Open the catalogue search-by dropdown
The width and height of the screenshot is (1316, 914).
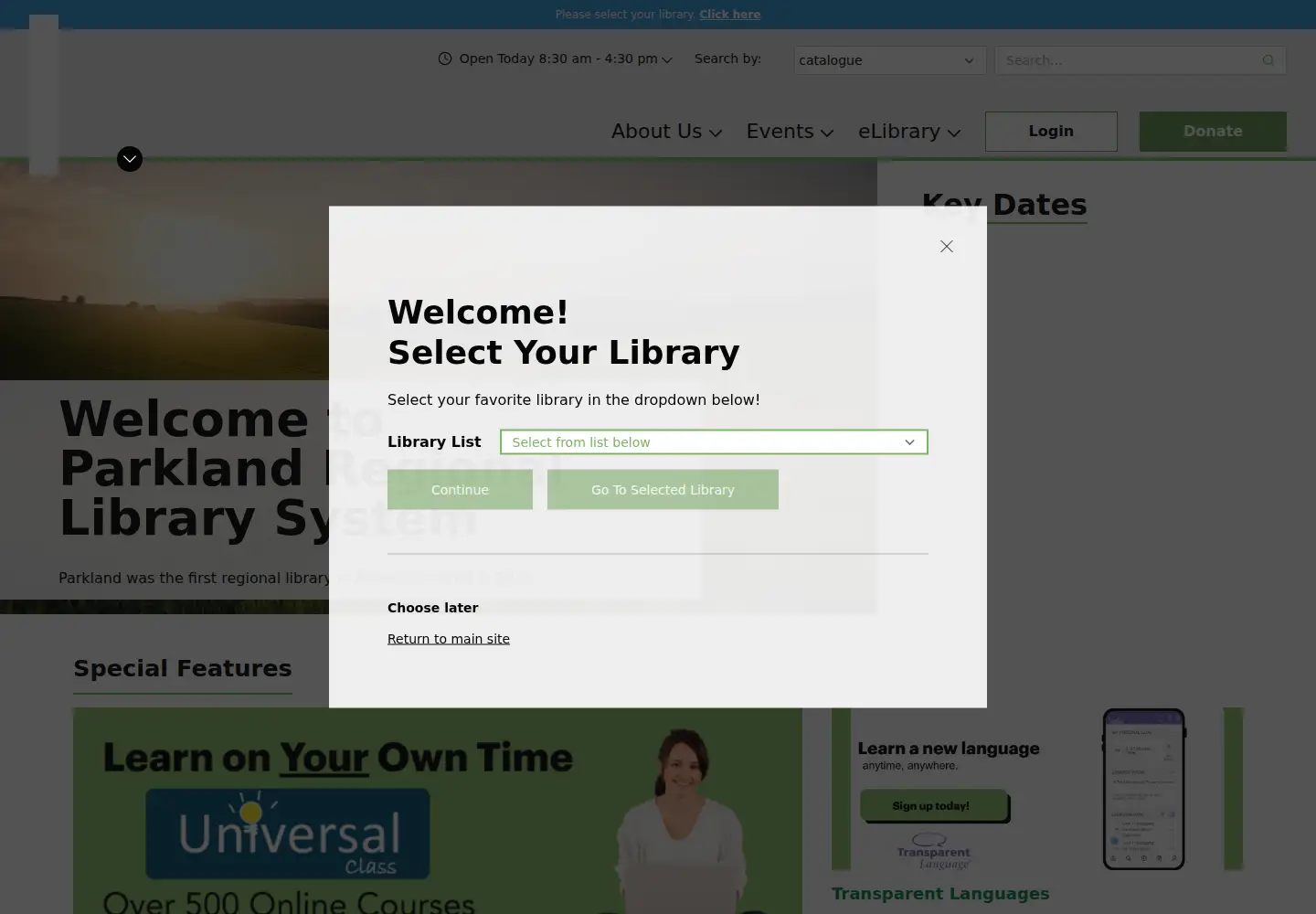pos(890,60)
